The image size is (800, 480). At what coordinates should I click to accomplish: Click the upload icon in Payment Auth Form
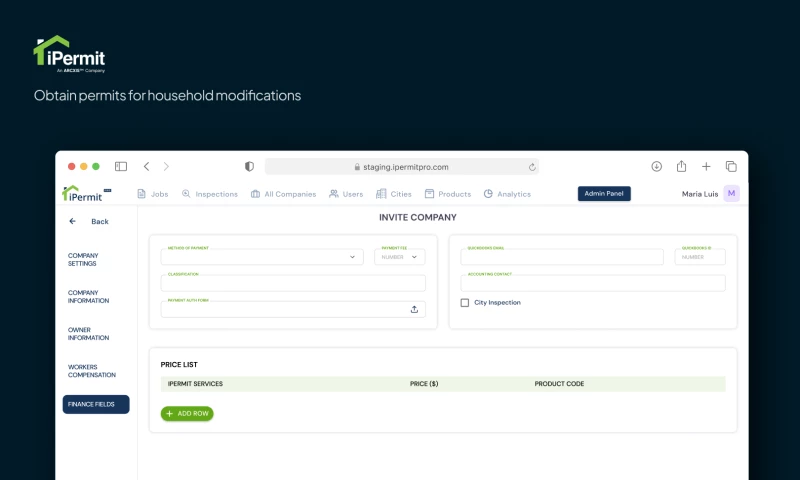(414, 310)
